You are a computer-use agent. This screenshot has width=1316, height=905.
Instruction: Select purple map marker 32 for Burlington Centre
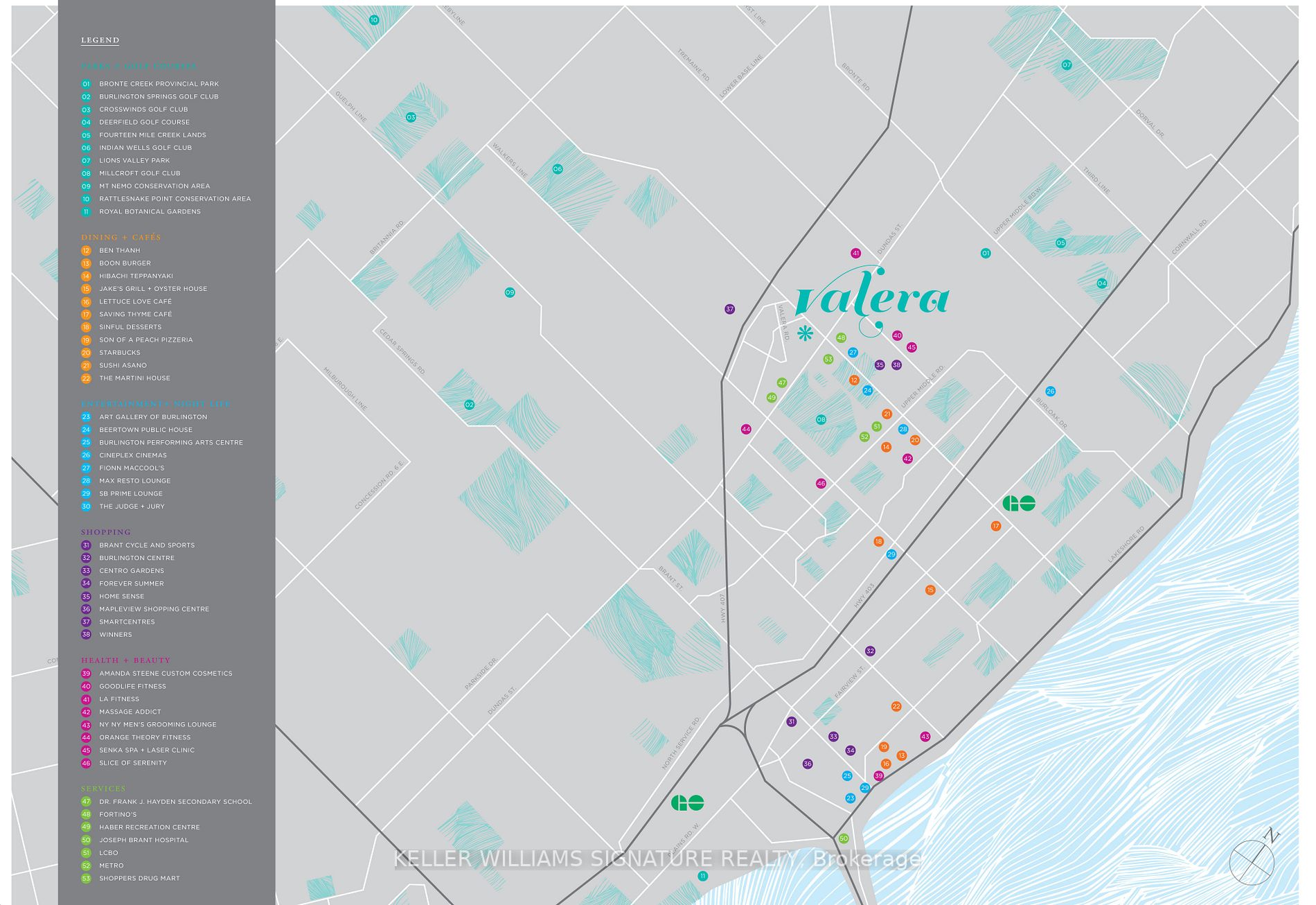(870, 651)
